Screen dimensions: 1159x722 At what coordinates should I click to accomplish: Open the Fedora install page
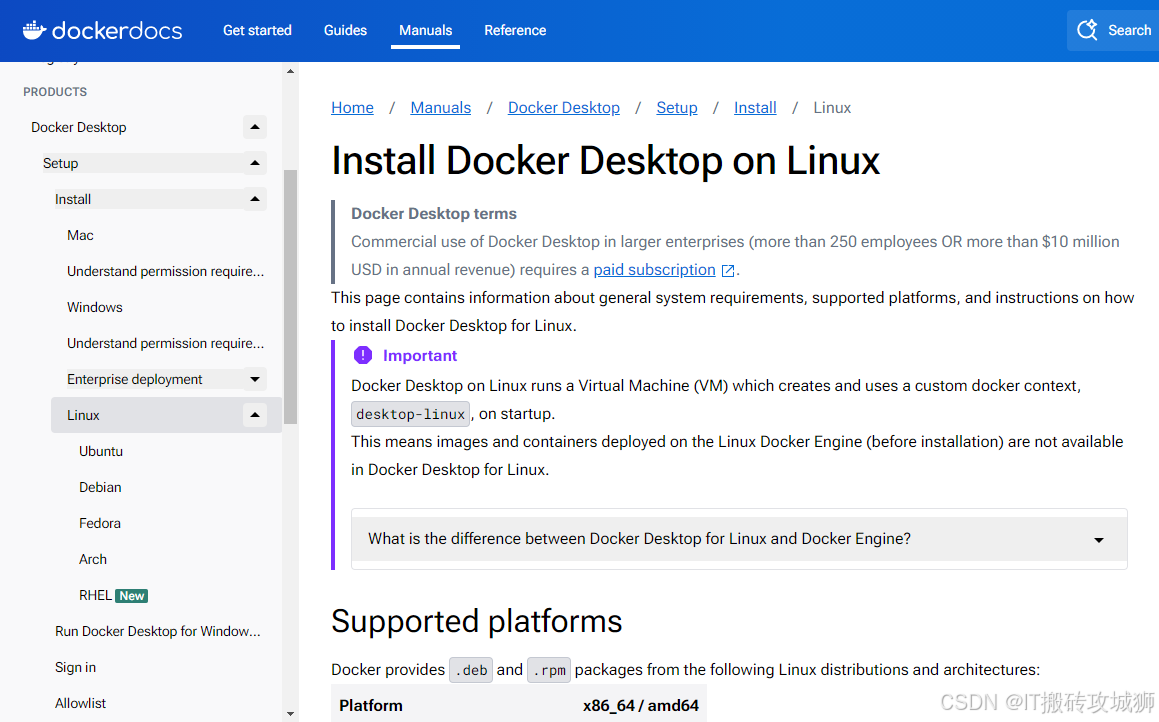pos(100,523)
